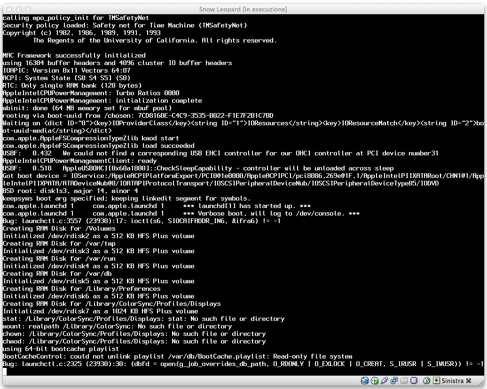
Task: Click the optical CD/DVD drive status icon
Action: pyautogui.click(x=375, y=380)
